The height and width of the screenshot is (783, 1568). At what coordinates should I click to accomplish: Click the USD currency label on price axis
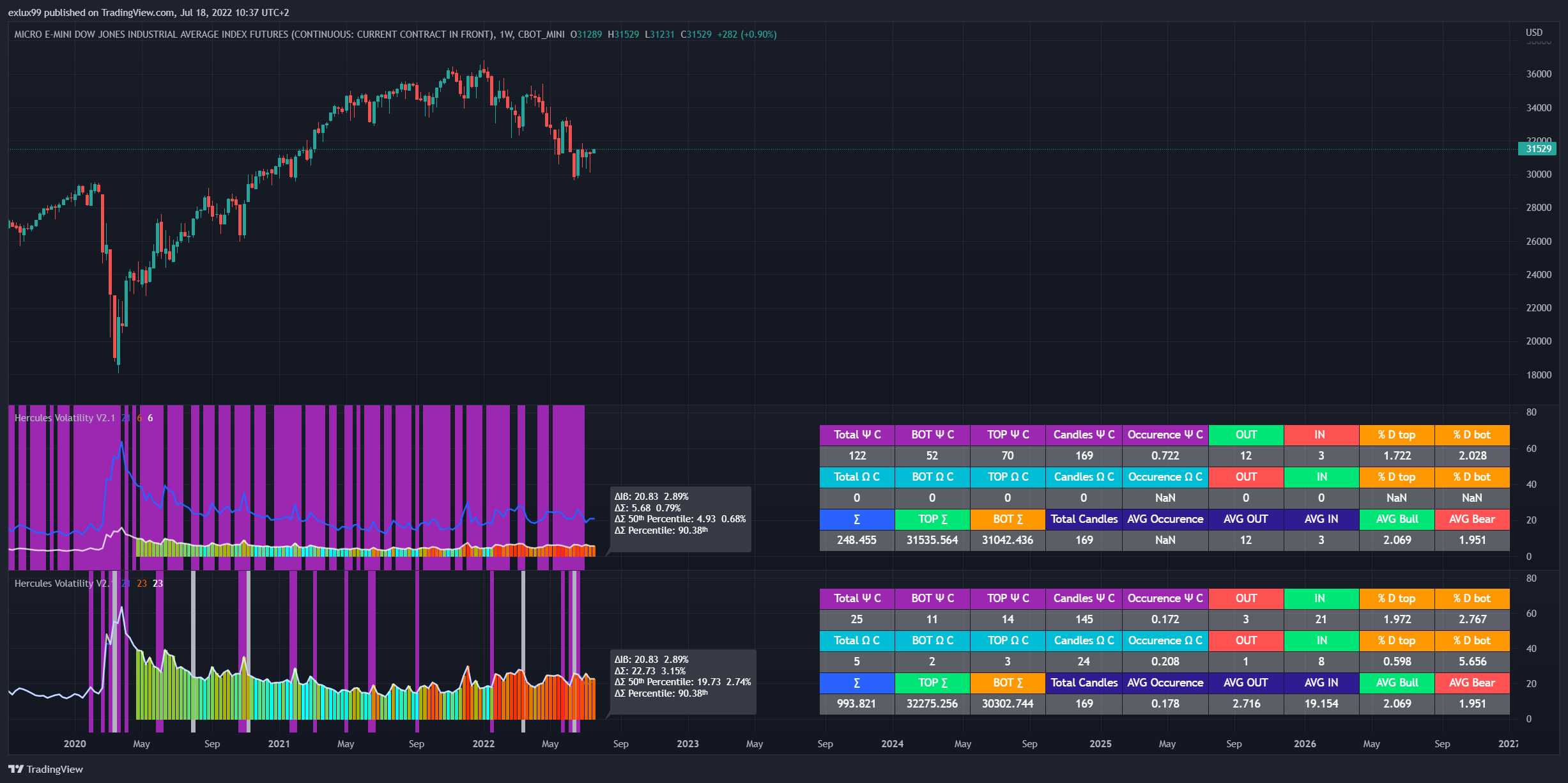pos(1533,33)
